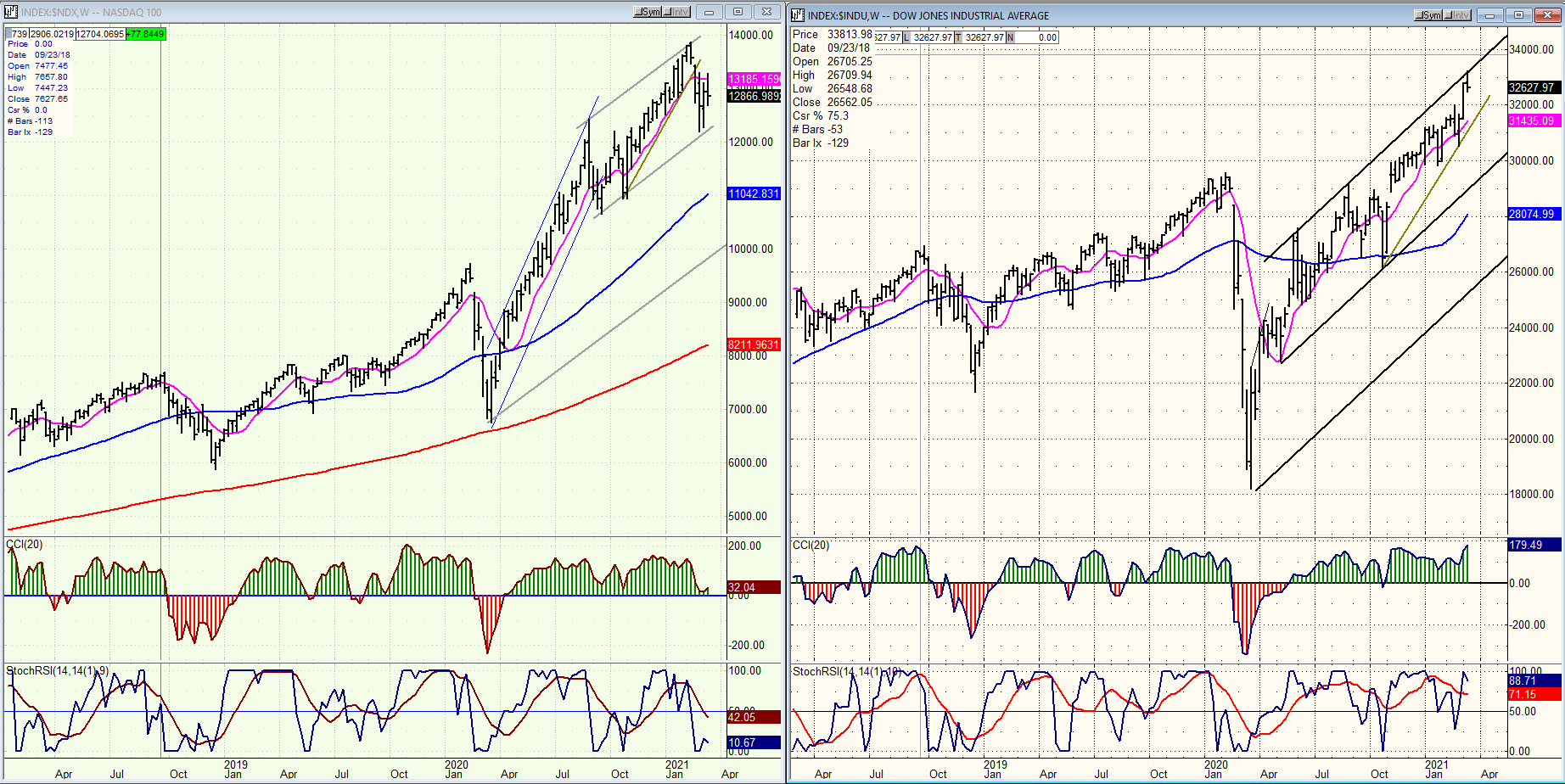The height and width of the screenshot is (784, 1565).
Task: Click the 32627.97 last price tag
Action: pos(1534,87)
